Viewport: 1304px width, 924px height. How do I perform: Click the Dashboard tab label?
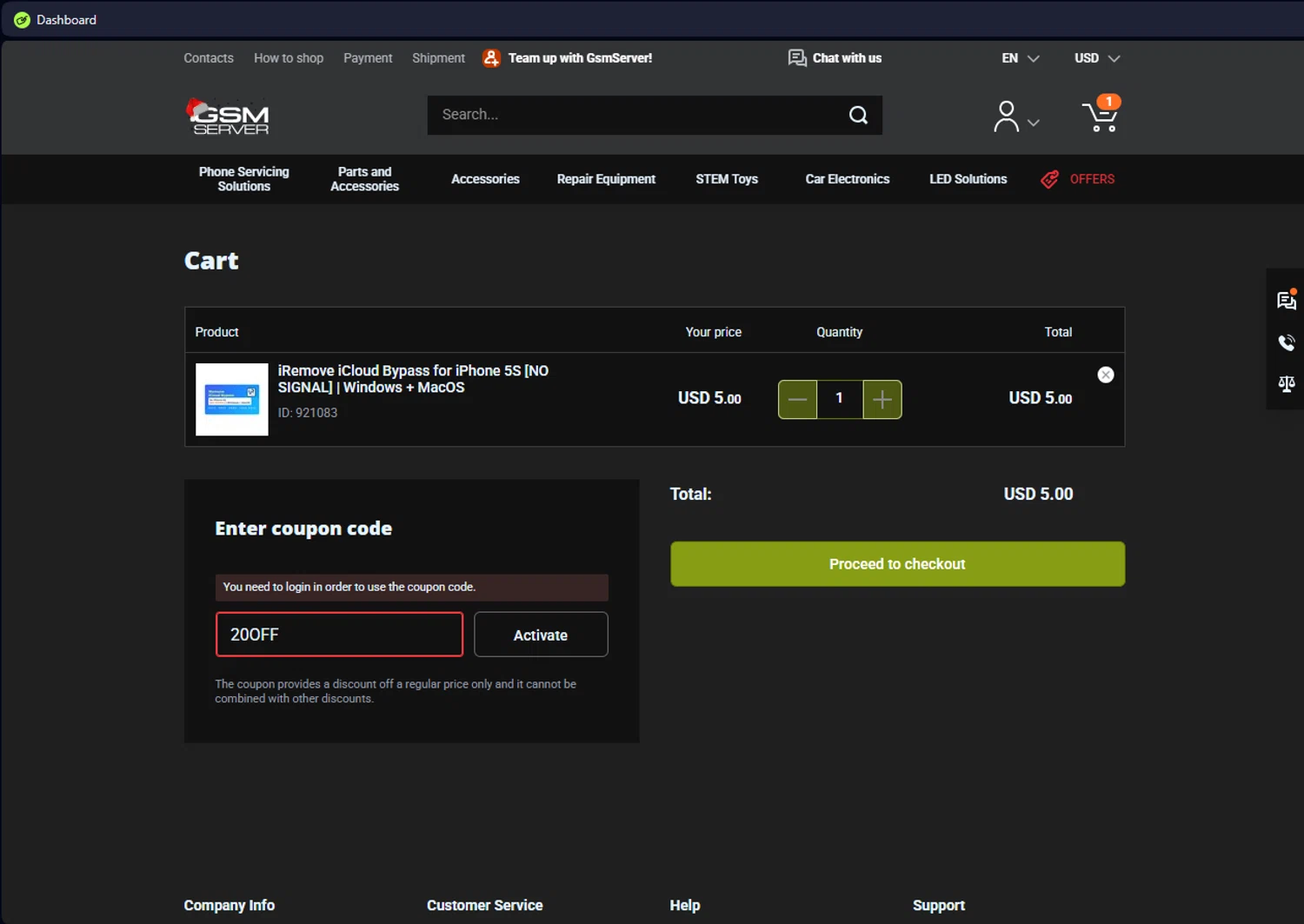point(66,20)
